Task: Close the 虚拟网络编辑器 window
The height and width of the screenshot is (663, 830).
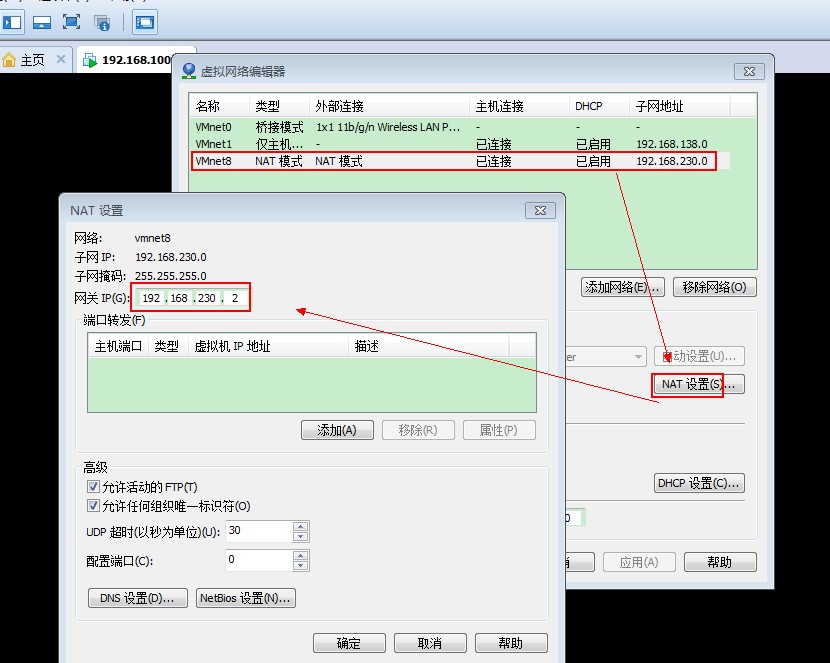Action: coord(749,71)
